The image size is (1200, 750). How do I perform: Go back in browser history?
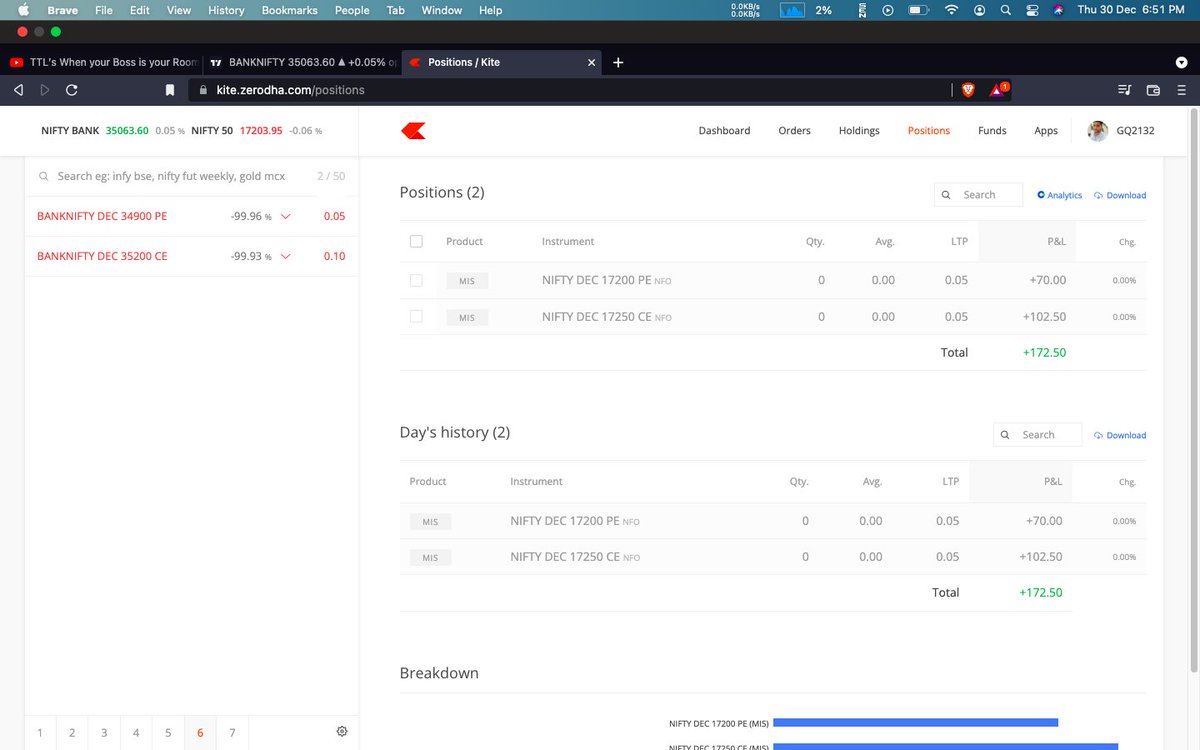pyautogui.click(x=18, y=90)
